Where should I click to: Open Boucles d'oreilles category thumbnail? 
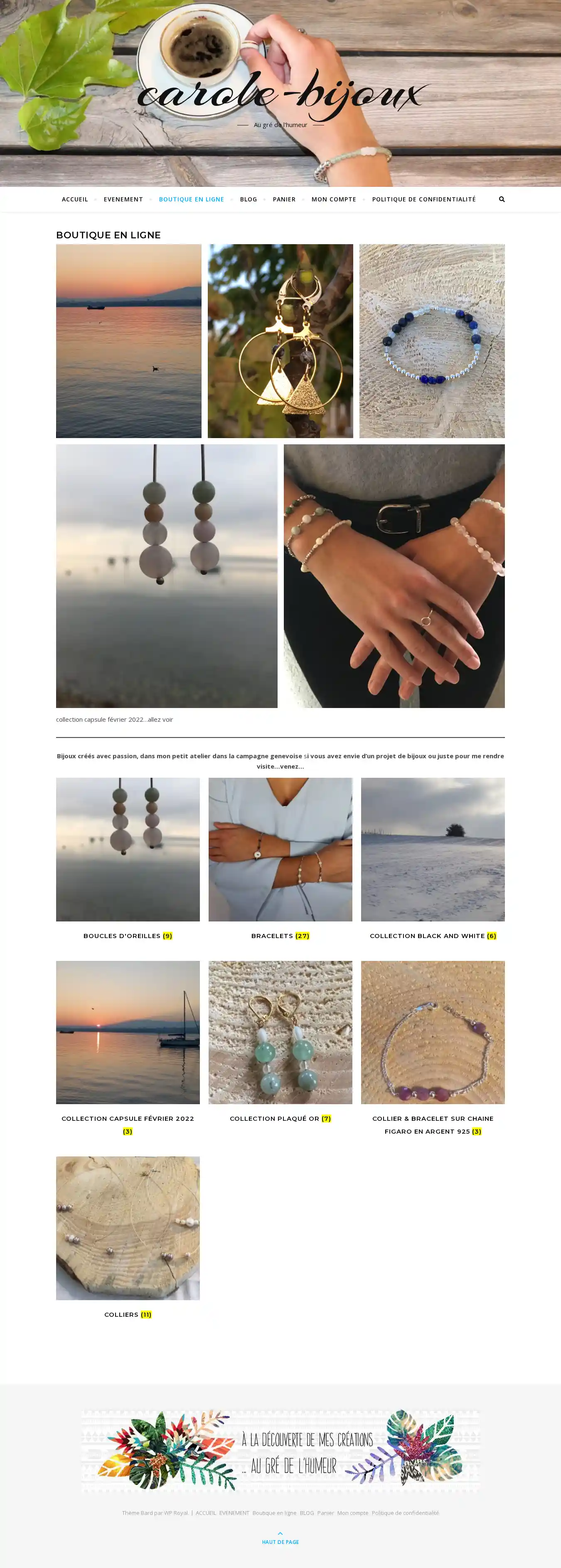[128, 849]
